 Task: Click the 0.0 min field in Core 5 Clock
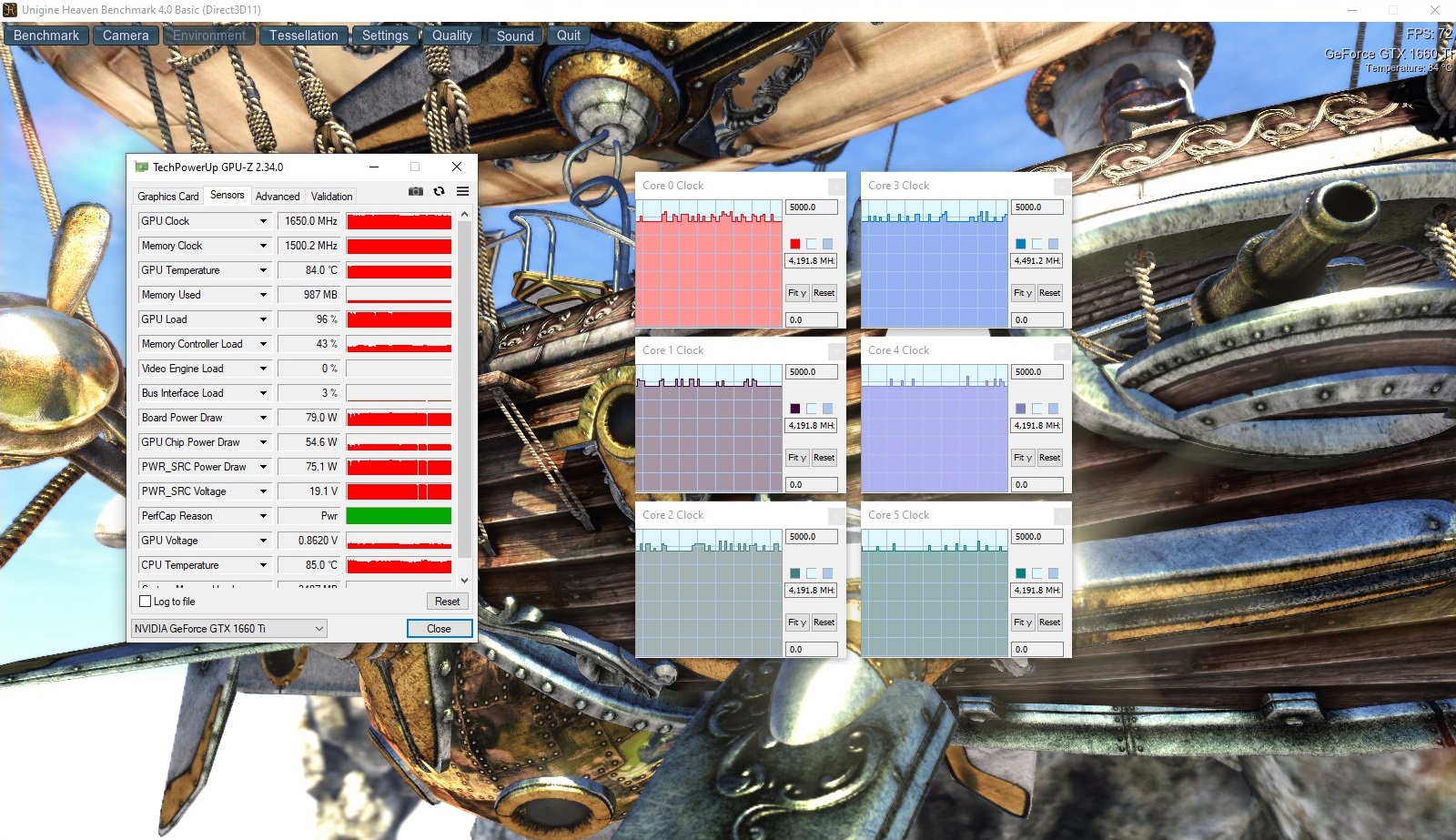[1037, 650]
